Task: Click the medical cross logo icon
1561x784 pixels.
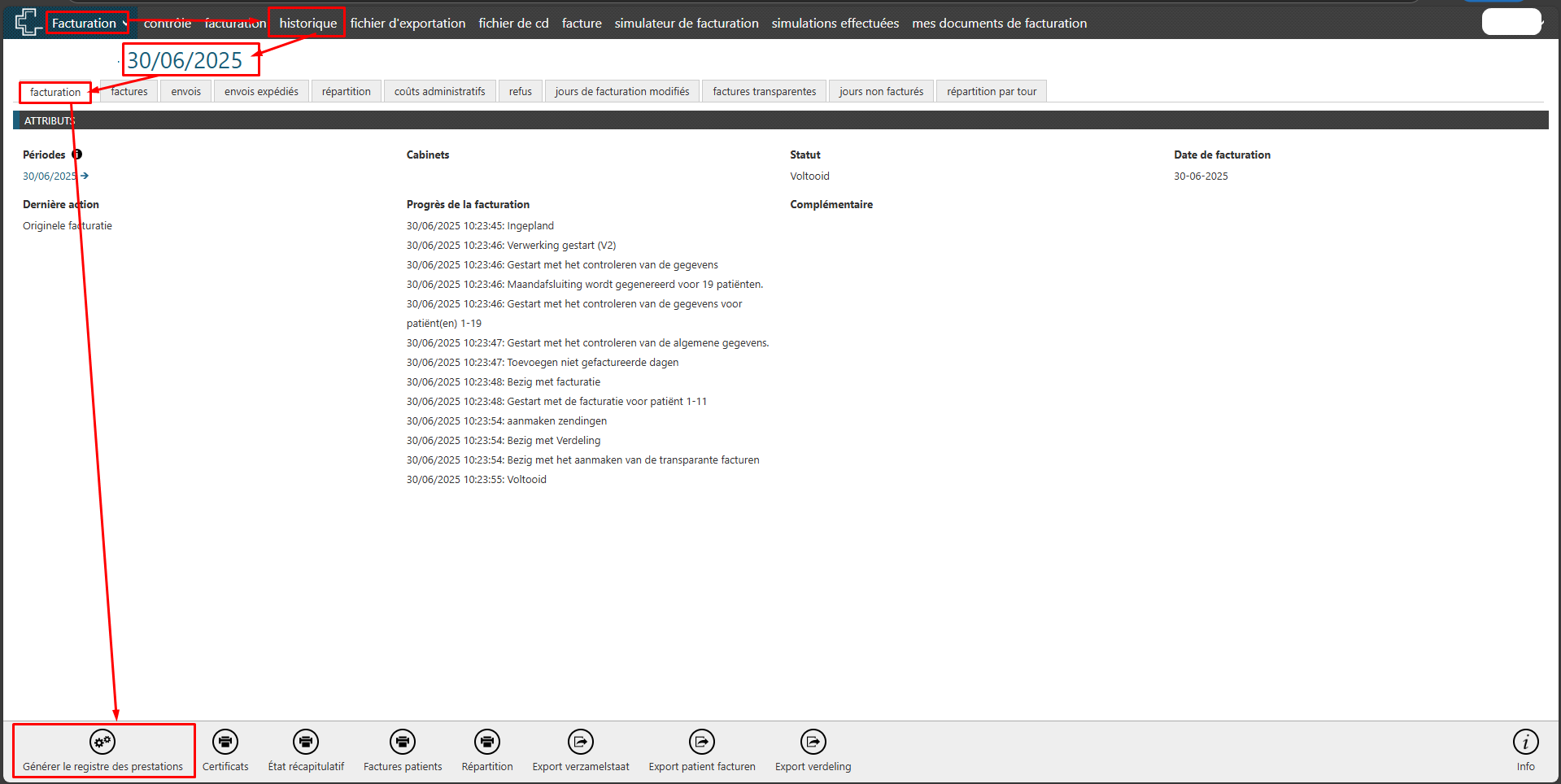Action: pyautogui.click(x=28, y=22)
